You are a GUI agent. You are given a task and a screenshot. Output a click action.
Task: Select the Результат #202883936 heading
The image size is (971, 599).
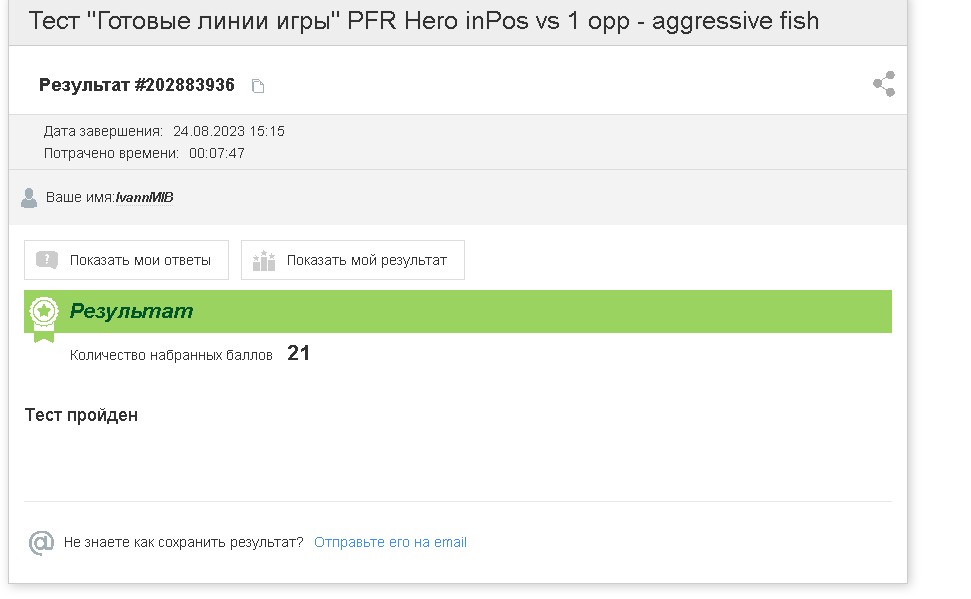pyautogui.click(x=137, y=85)
